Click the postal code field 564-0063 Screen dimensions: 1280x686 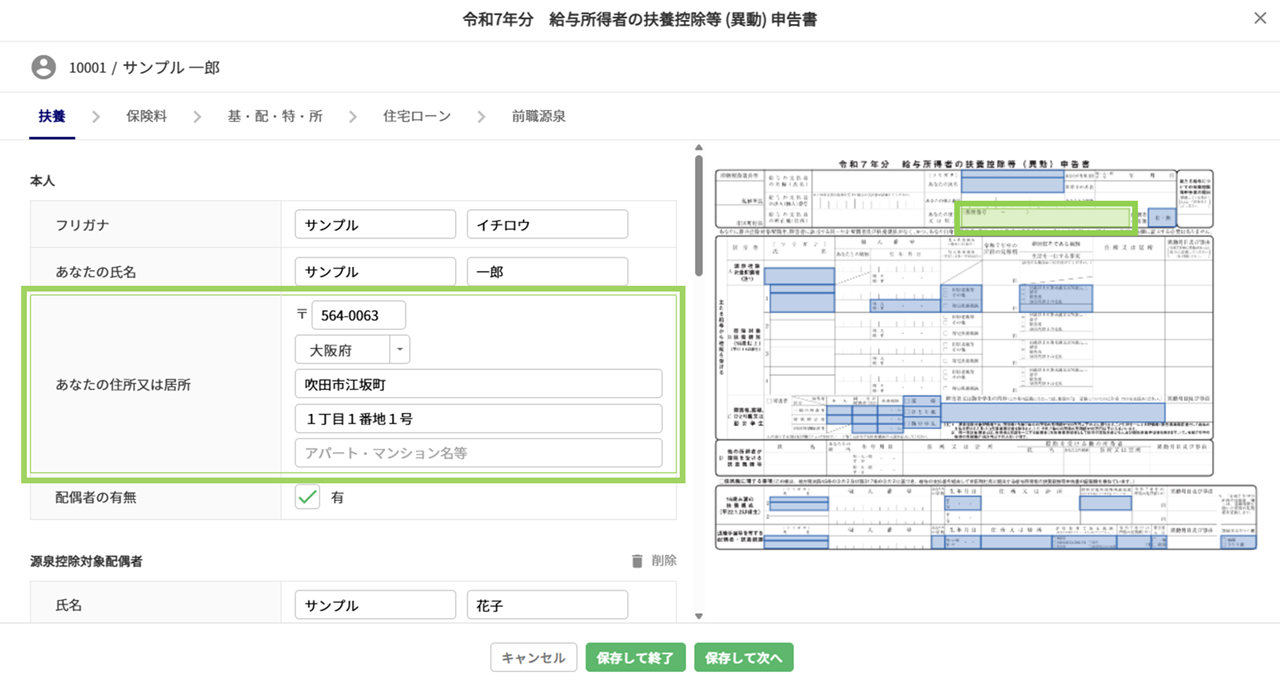[358, 315]
